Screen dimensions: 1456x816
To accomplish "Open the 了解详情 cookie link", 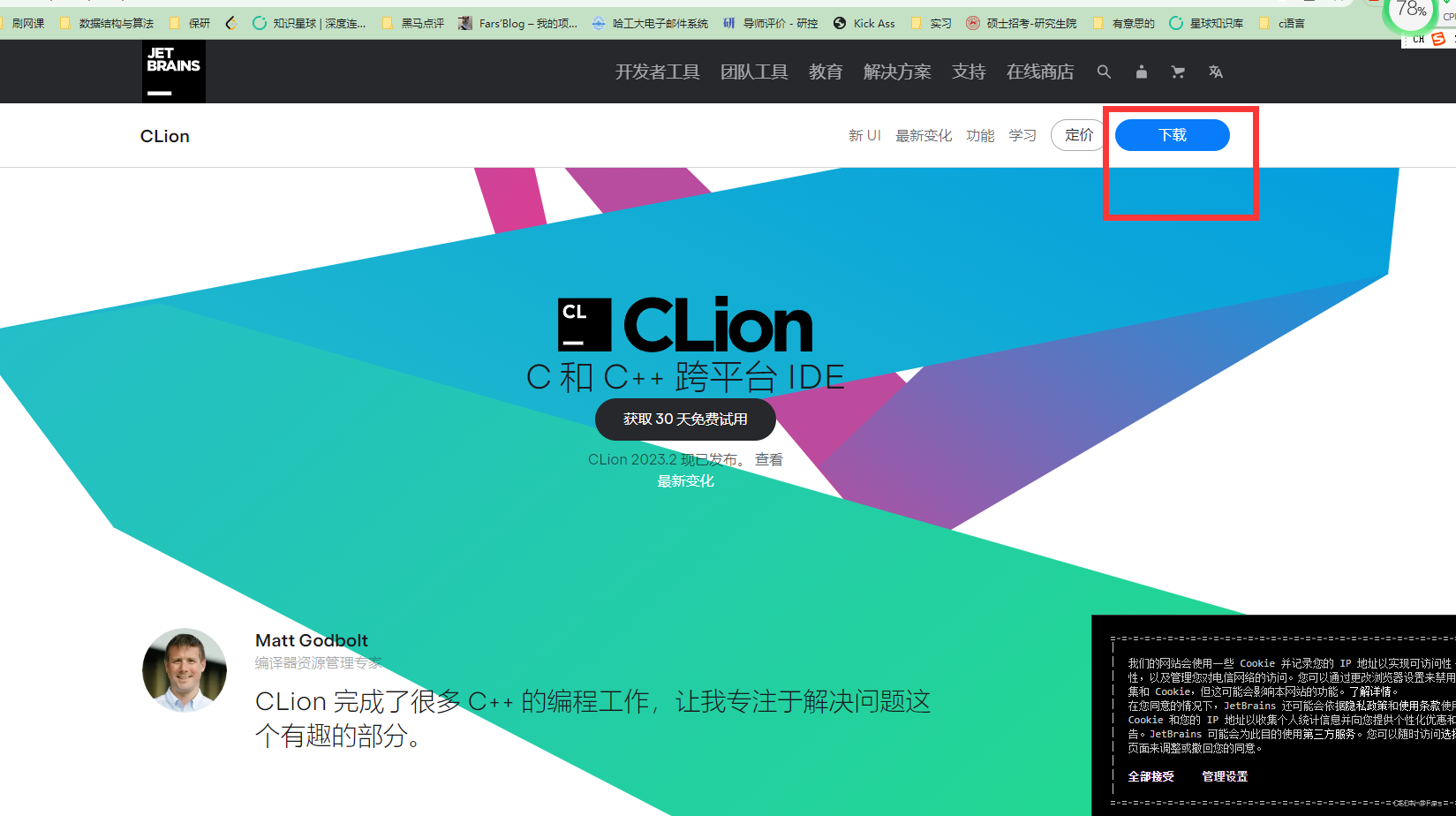I will 1372,691.
